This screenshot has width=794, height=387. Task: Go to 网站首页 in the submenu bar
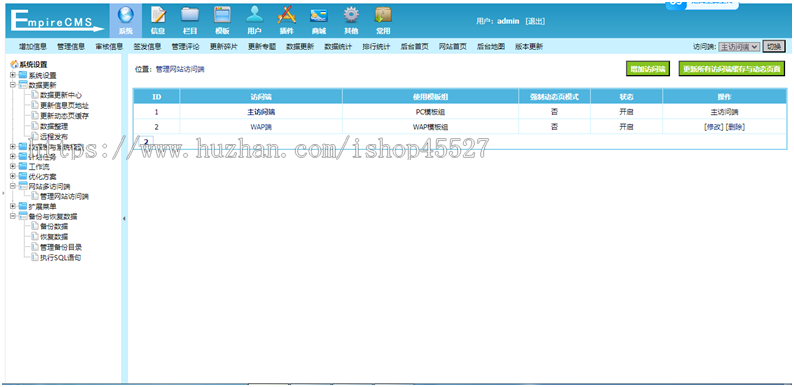point(453,47)
